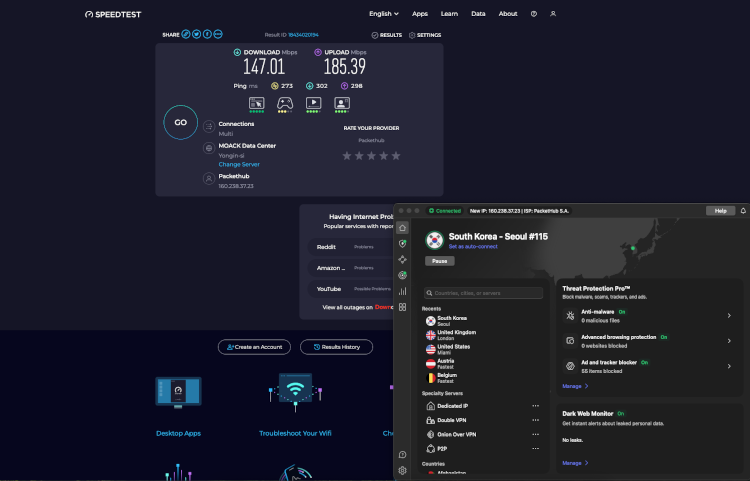Click the MOACK Data Center globe icon
The width and height of the screenshot is (750, 481).
[x=209, y=148]
